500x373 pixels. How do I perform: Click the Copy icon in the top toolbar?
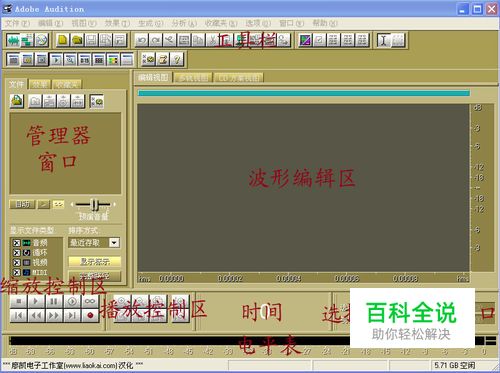(198, 40)
